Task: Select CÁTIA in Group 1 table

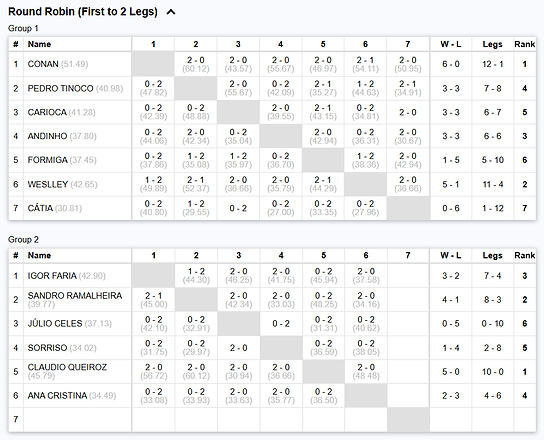Action: (40, 208)
